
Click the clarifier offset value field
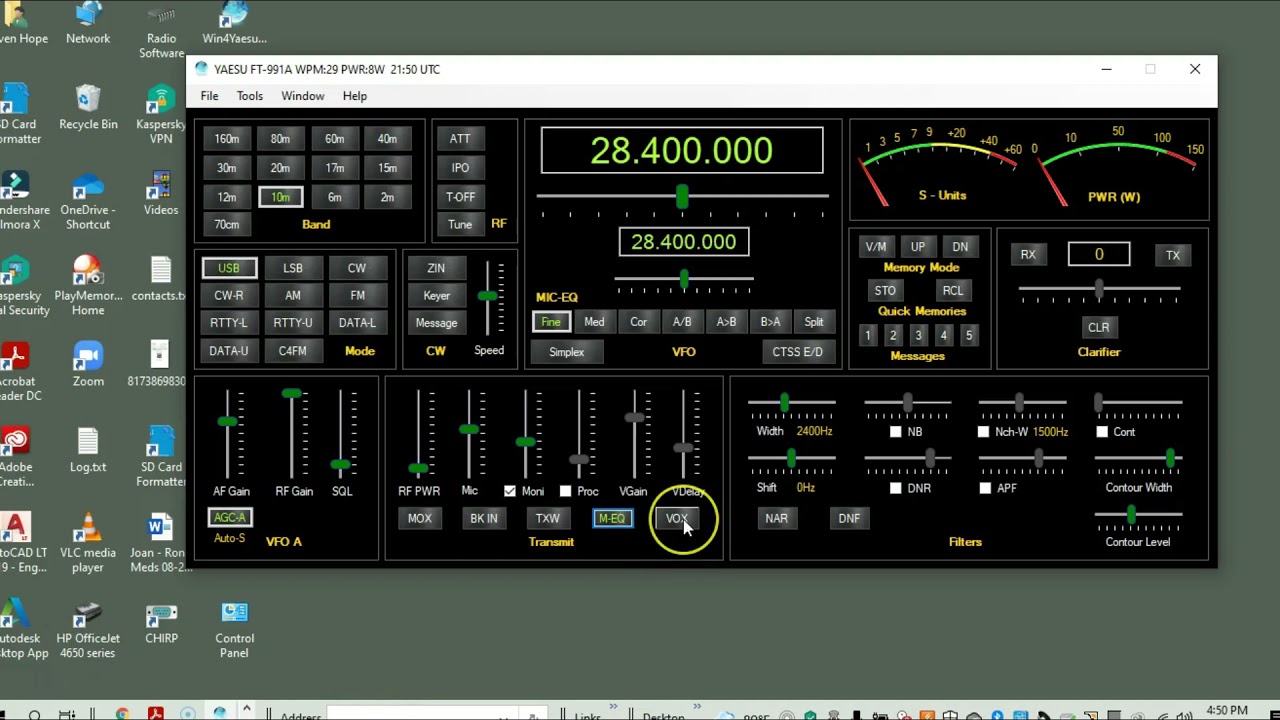pyautogui.click(x=1099, y=255)
